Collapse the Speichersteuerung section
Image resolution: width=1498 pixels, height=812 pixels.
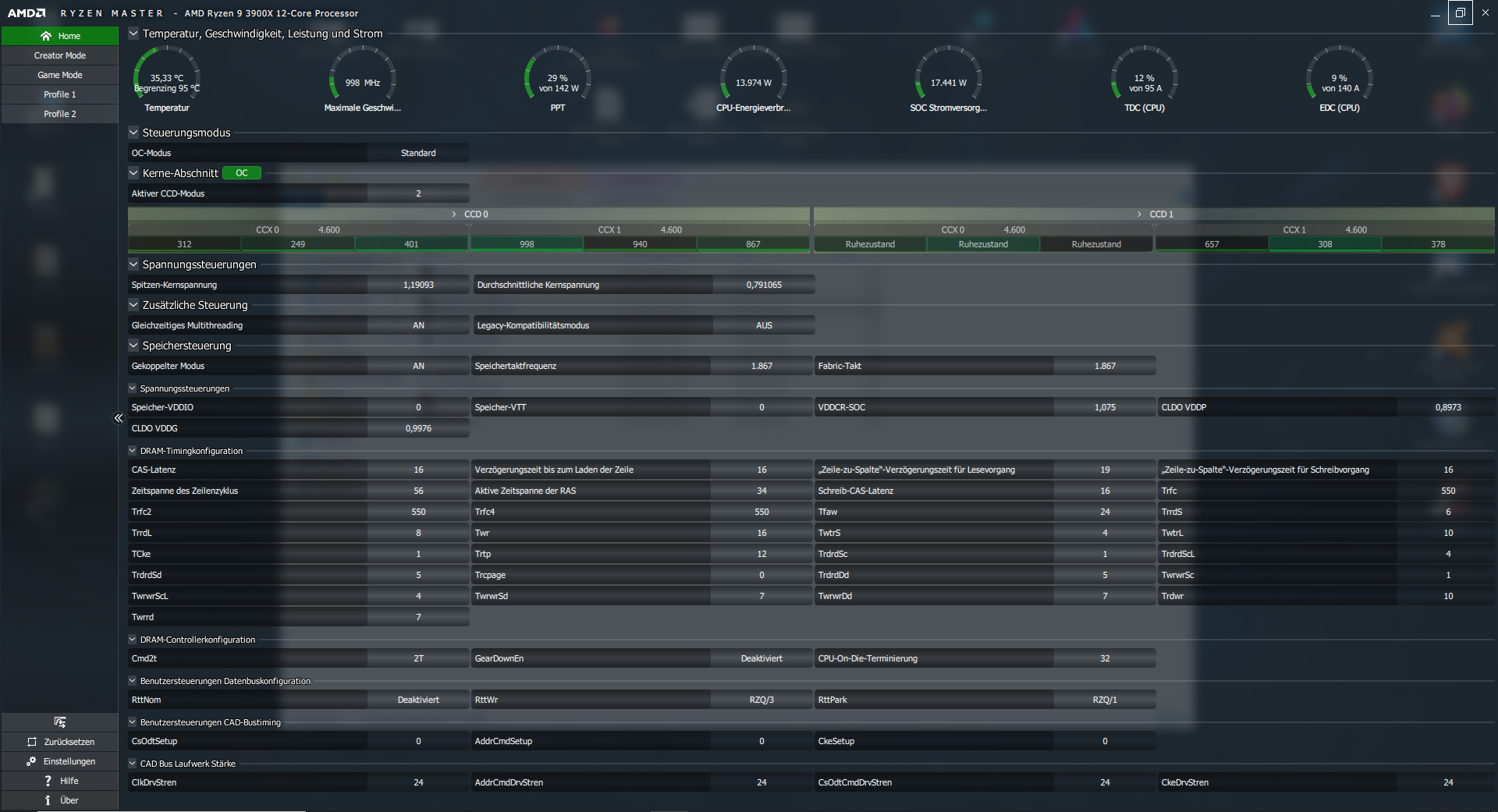pos(133,346)
